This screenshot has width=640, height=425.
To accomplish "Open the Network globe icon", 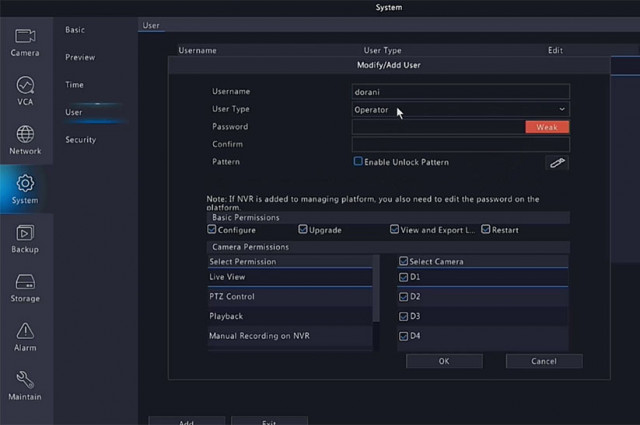I will [25, 134].
